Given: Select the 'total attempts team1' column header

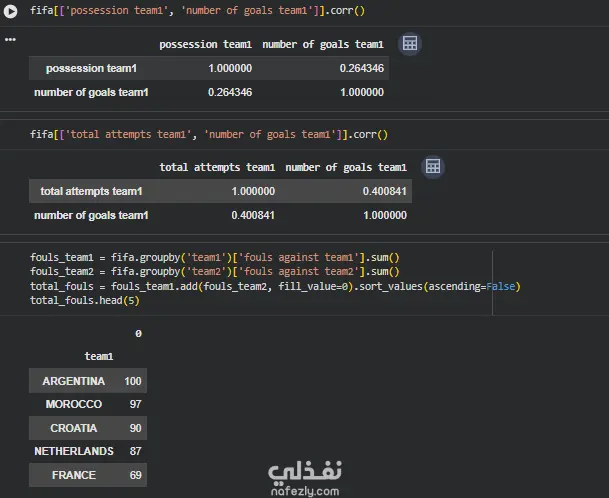Looking at the screenshot, I should [x=217, y=167].
